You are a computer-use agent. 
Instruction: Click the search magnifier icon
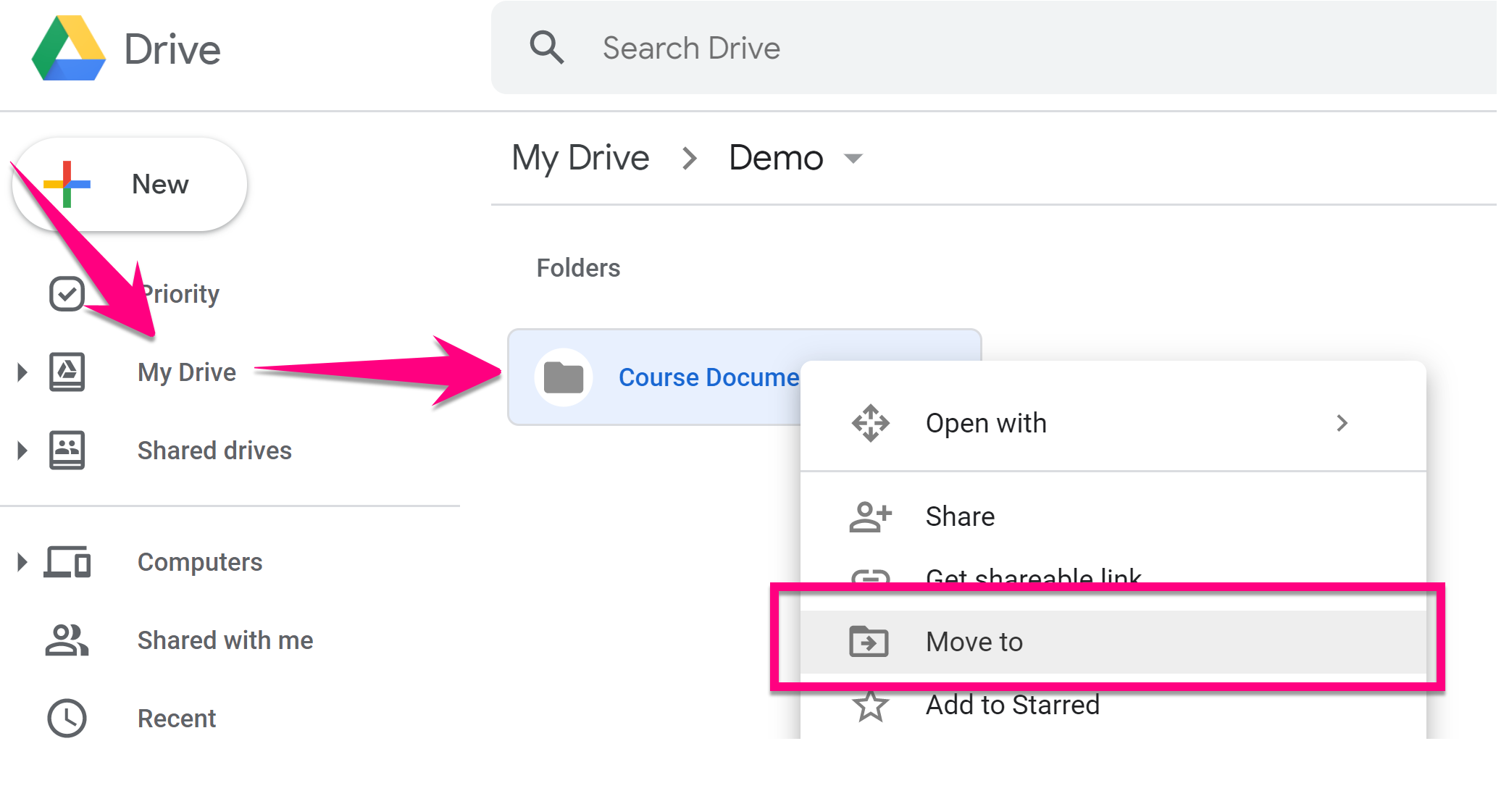(x=546, y=48)
